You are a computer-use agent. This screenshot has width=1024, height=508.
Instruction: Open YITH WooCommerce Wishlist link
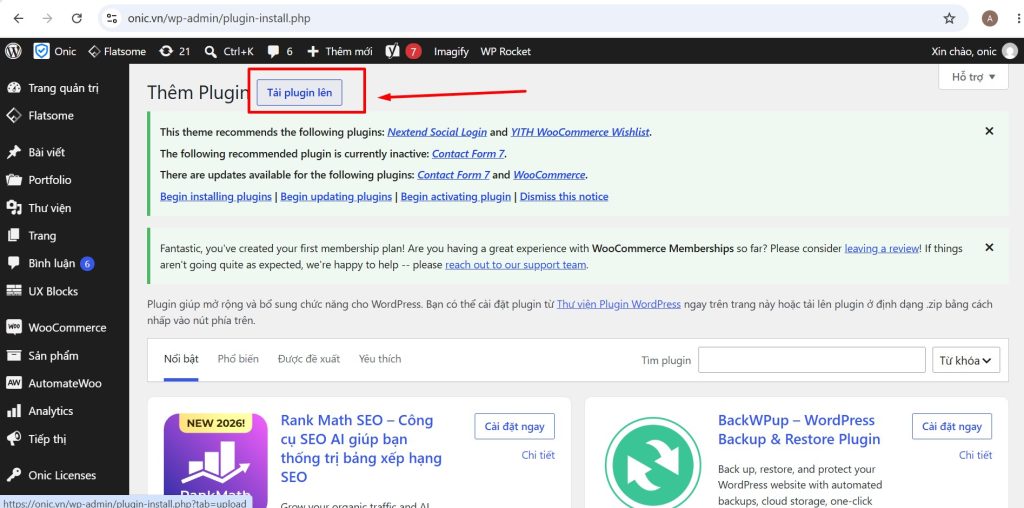tap(580, 132)
